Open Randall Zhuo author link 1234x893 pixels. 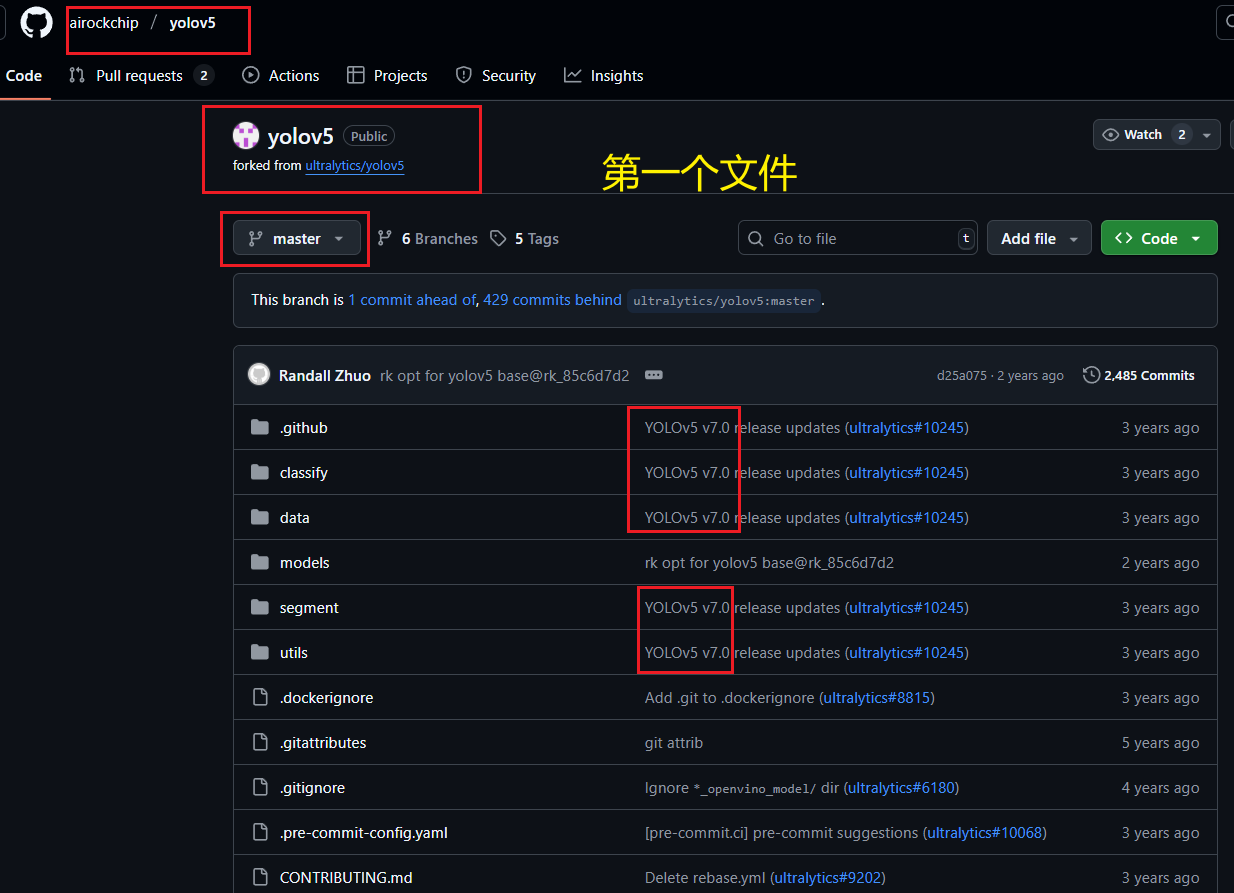(325, 376)
